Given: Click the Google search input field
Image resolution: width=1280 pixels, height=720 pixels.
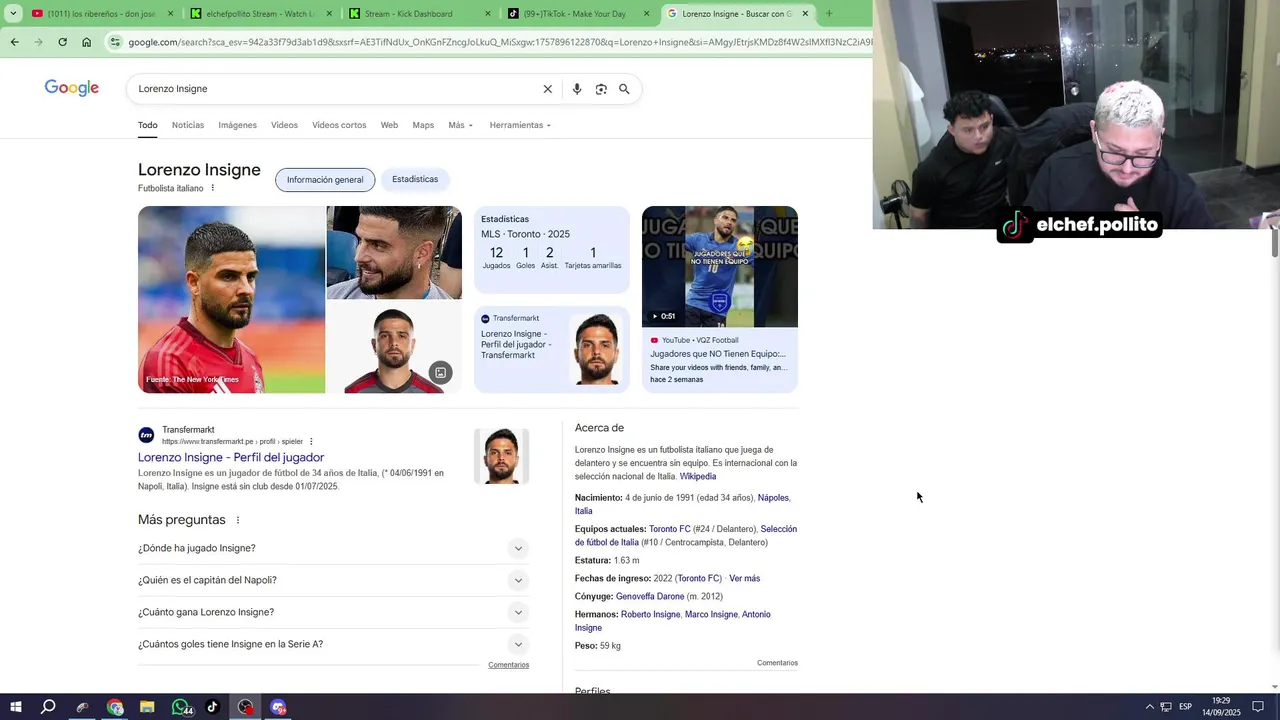Looking at the screenshot, I should (x=335, y=89).
